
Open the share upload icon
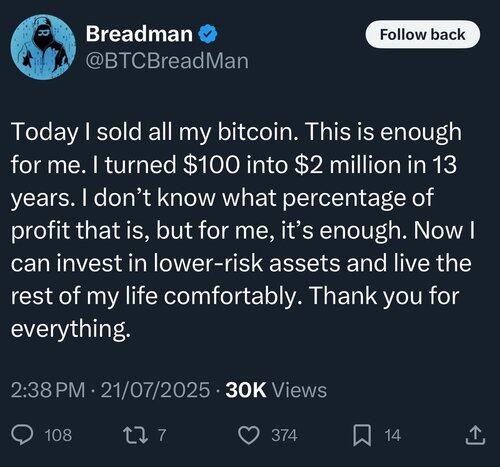coord(475,435)
